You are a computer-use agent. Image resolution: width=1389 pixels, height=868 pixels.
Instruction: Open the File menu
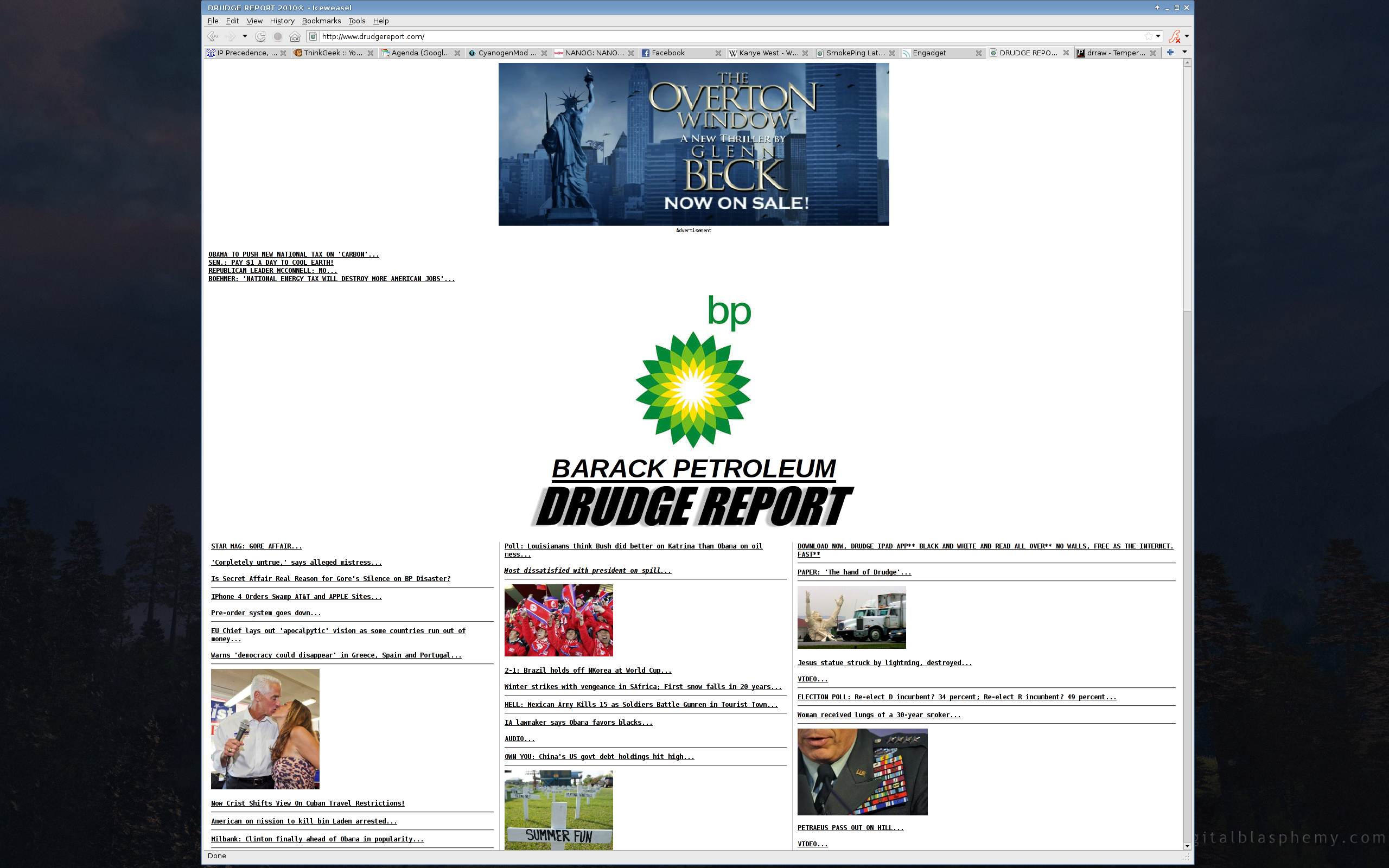click(213, 21)
